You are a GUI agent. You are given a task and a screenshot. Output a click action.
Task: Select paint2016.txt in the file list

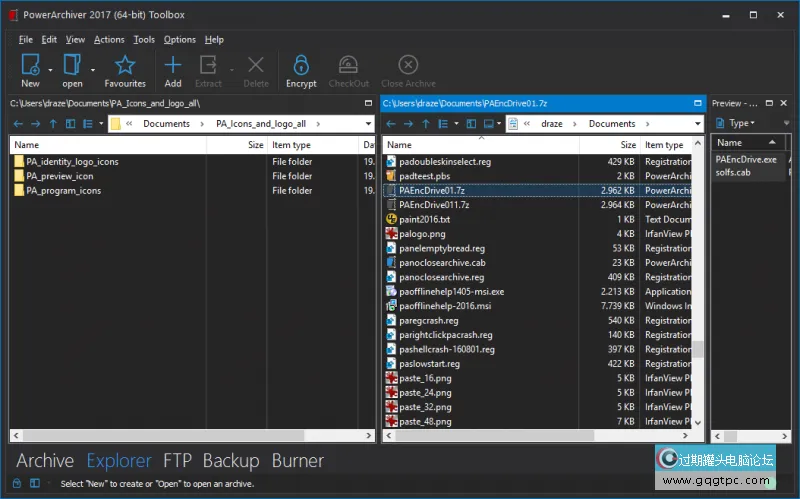[x=424, y=219]
